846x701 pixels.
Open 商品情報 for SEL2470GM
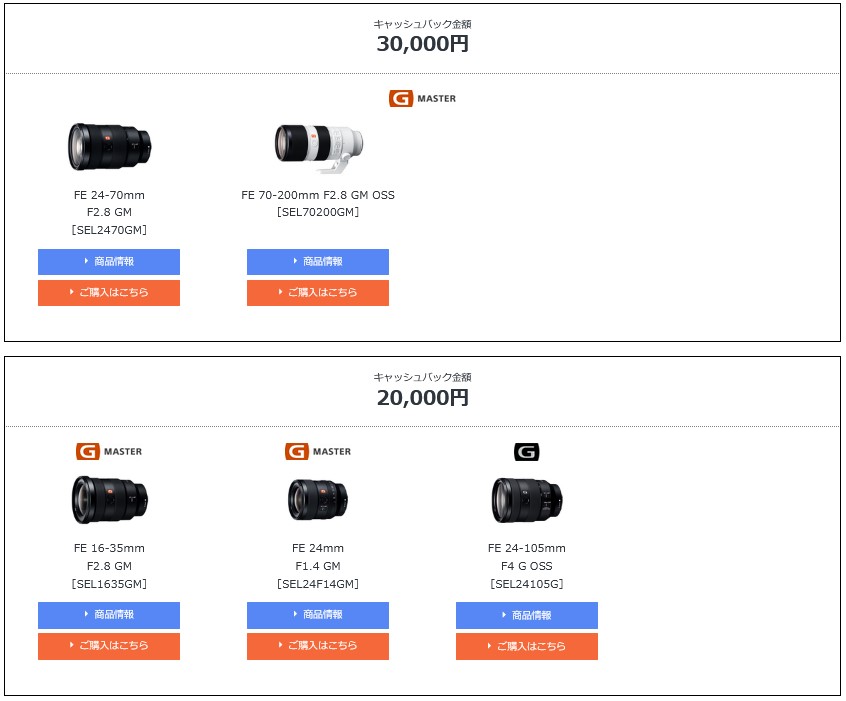(109, 262)
